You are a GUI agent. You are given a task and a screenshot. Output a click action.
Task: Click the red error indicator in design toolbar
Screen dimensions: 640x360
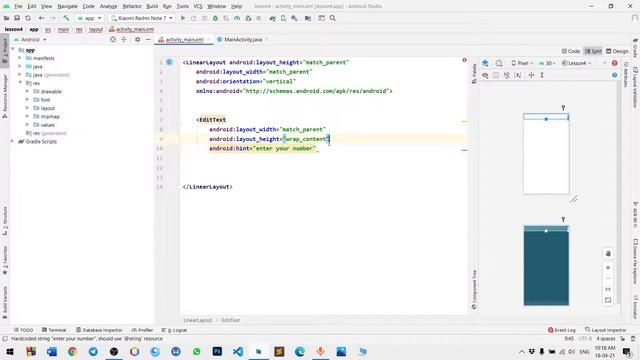614,63
